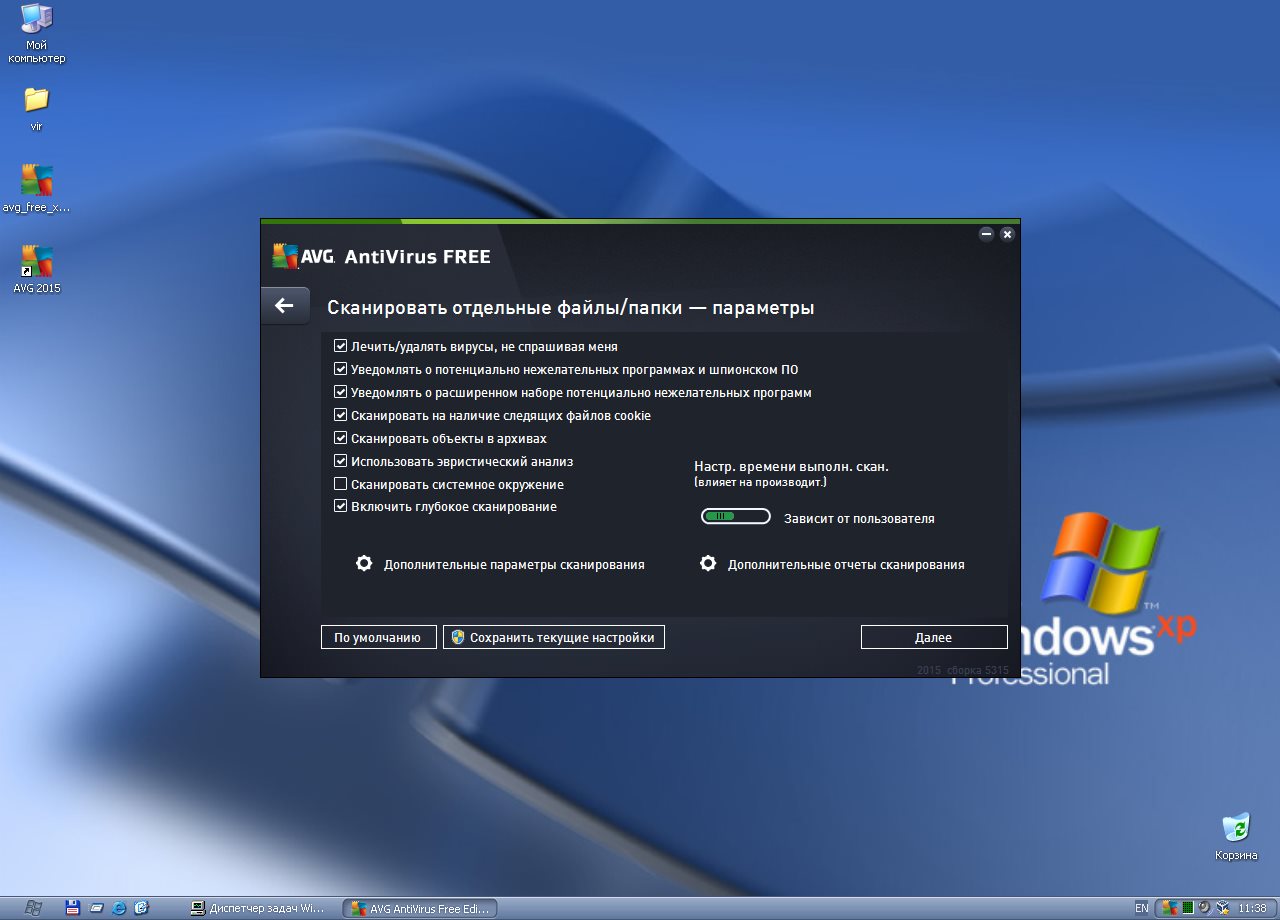
Task: Open the Windows Start button
Action: click(33, 908)
